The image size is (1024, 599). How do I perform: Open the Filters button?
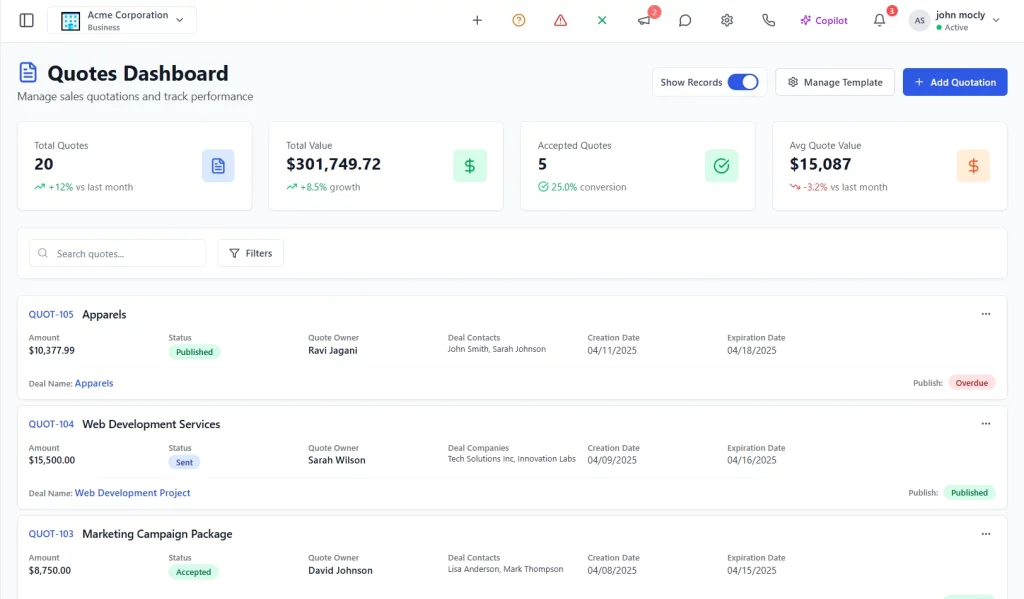click(251, 253)
